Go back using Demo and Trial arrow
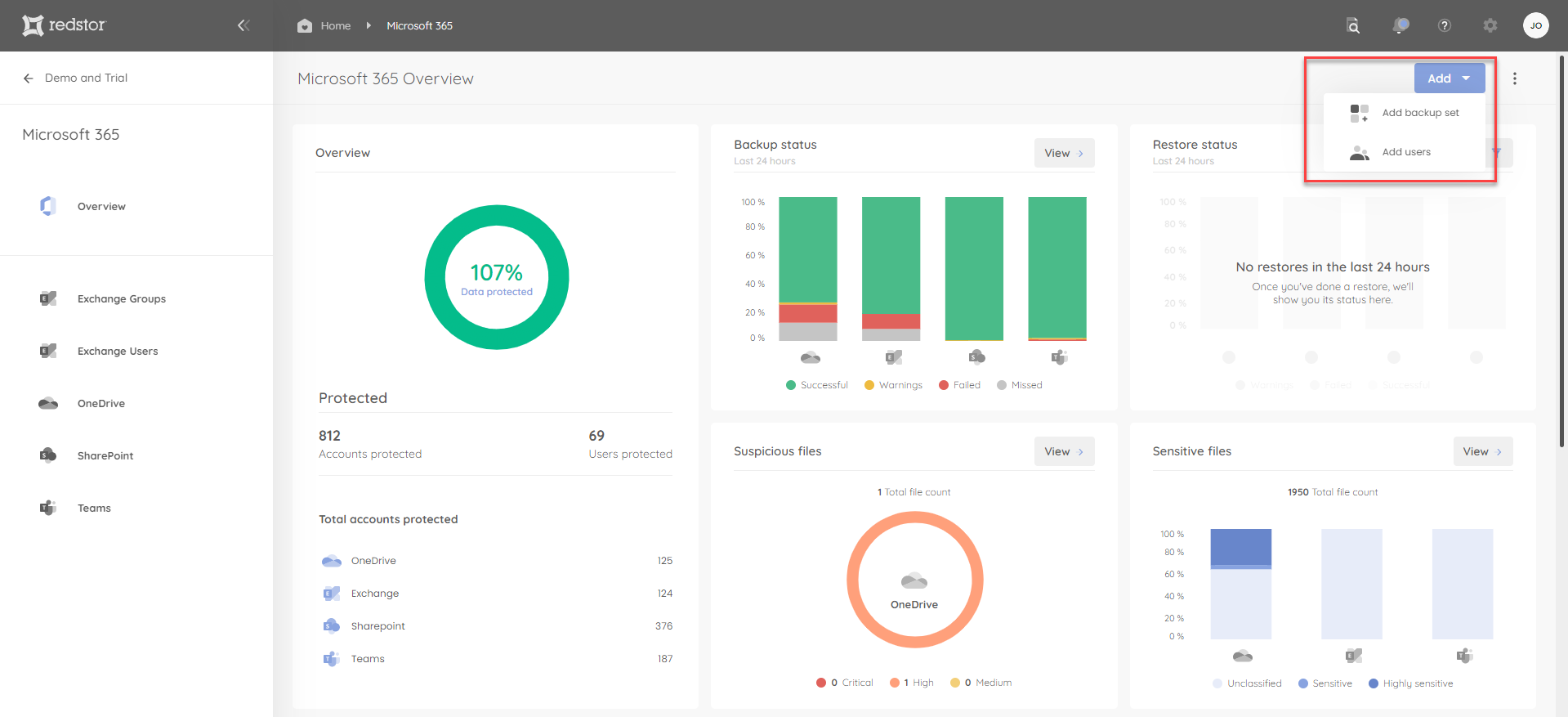This screenshot has width=1568, height=717. (29, 78)
